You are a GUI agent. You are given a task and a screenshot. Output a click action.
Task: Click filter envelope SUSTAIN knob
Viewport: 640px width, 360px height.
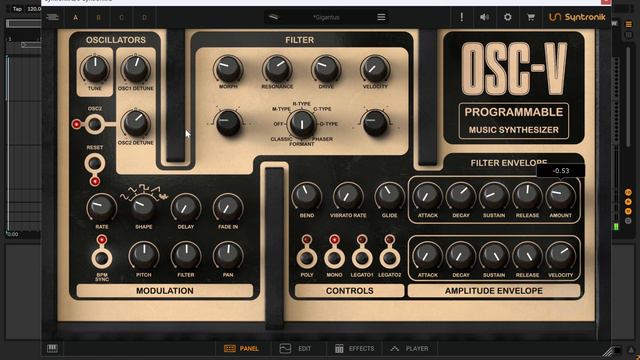pos(494,196)
